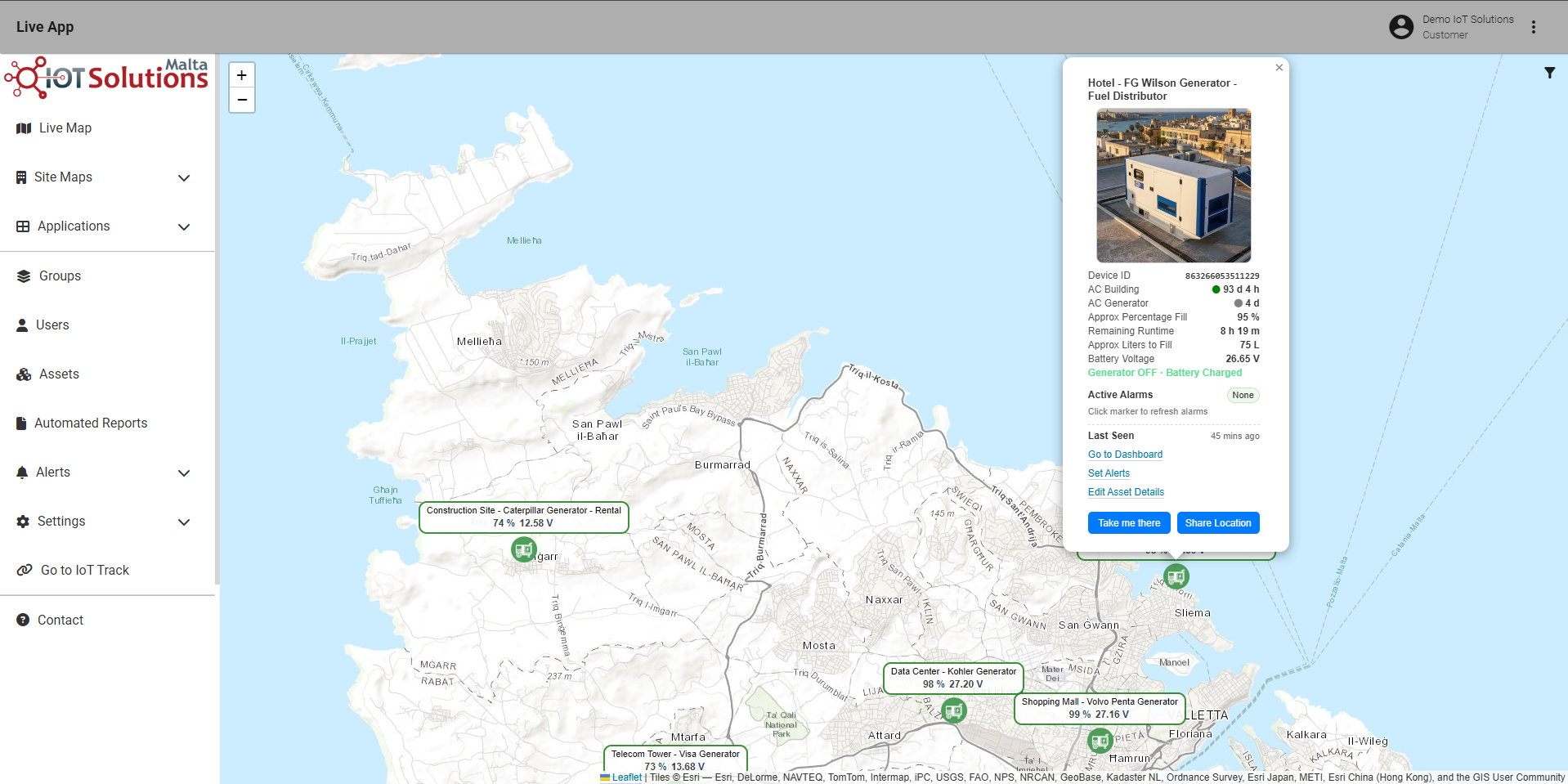The height and width of the screenshot is (784, 1568).
Task: Click the hotel generator photo thumbnail
Action: 1173,186
